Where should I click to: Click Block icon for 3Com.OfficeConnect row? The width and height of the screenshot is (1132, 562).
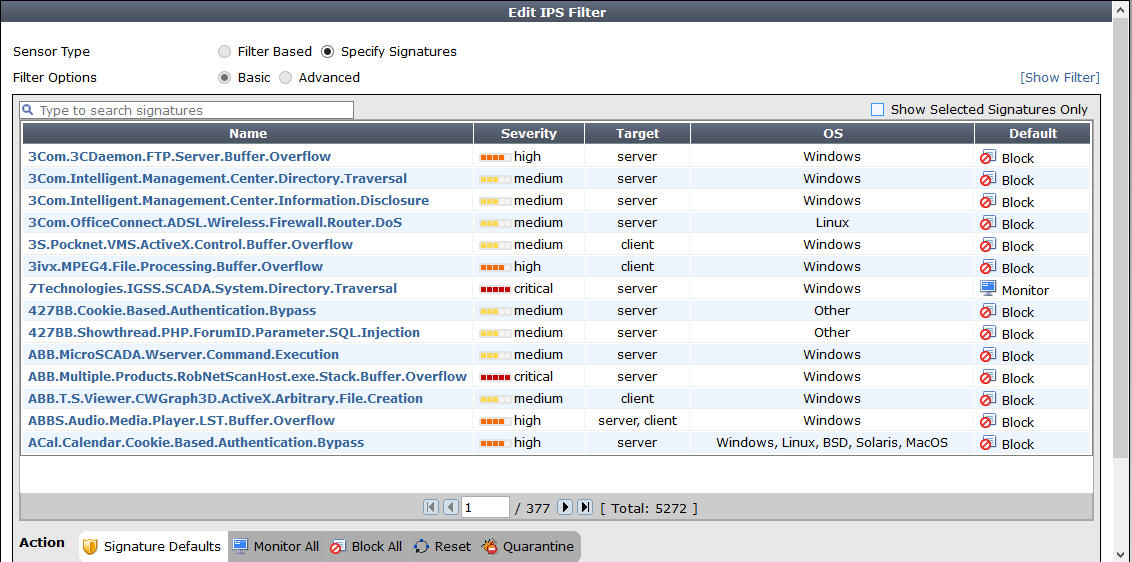tap(988, 222)
